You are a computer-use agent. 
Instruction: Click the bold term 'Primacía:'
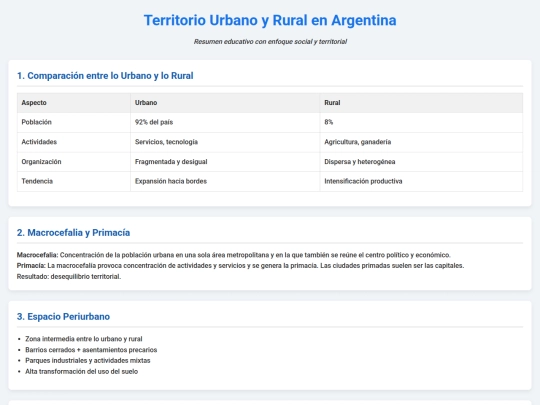[x=31, y=266]
